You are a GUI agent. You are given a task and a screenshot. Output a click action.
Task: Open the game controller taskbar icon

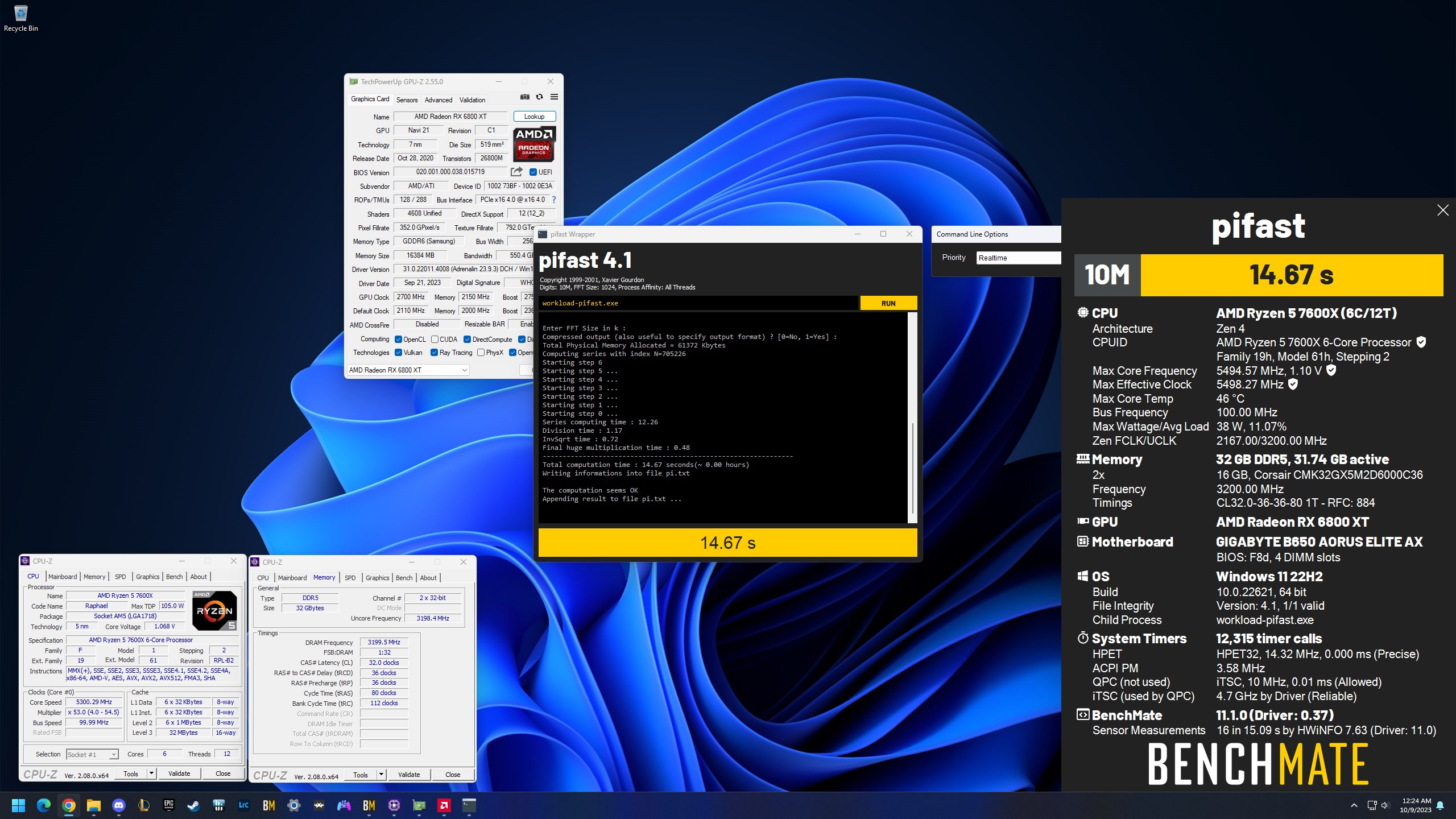[x=344, y=805]
